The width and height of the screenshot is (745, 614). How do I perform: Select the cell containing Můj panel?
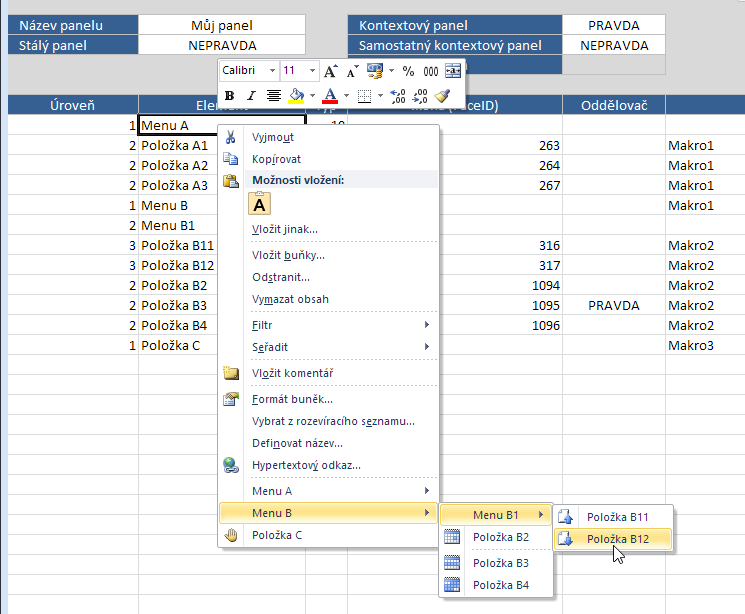coord(221,25)
